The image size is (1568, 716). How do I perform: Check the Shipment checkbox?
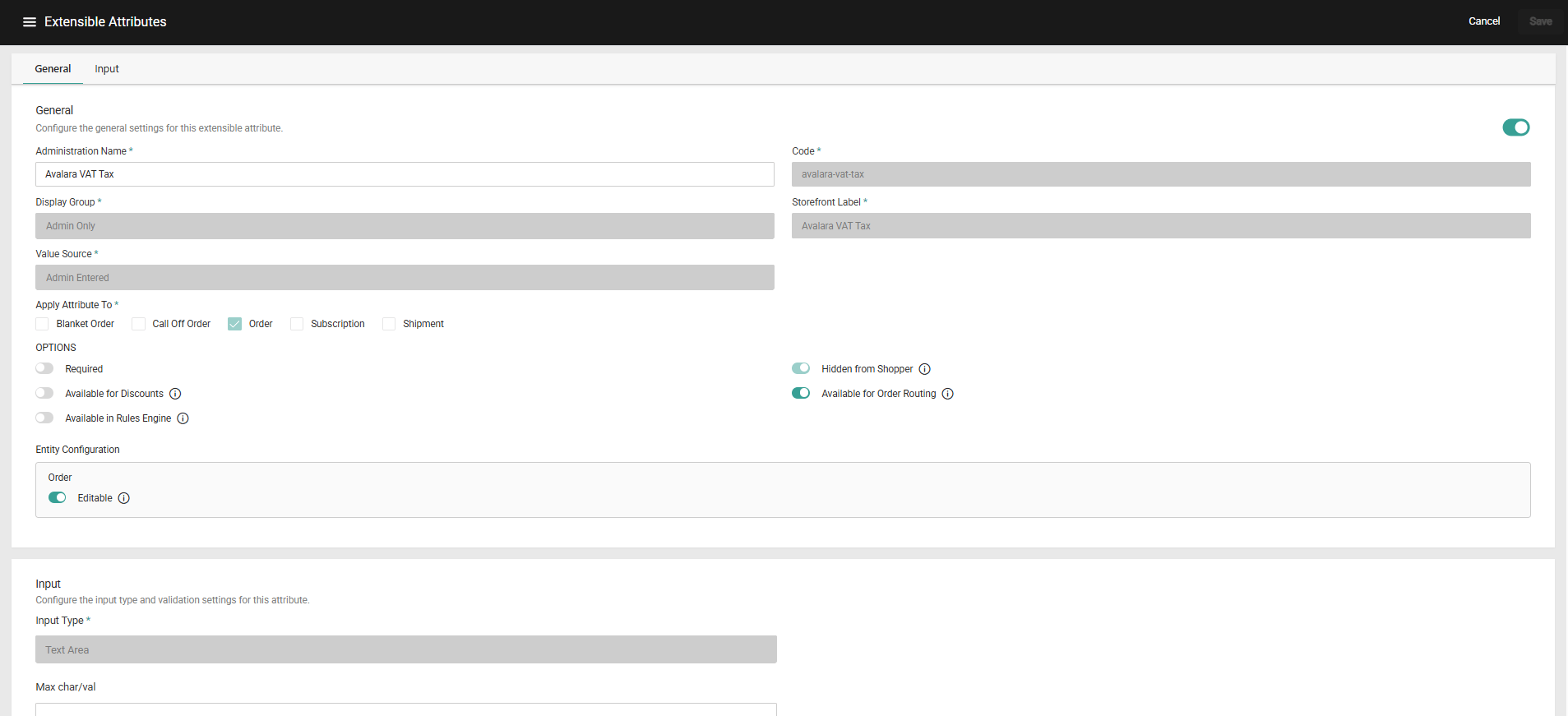pos(389,324)
